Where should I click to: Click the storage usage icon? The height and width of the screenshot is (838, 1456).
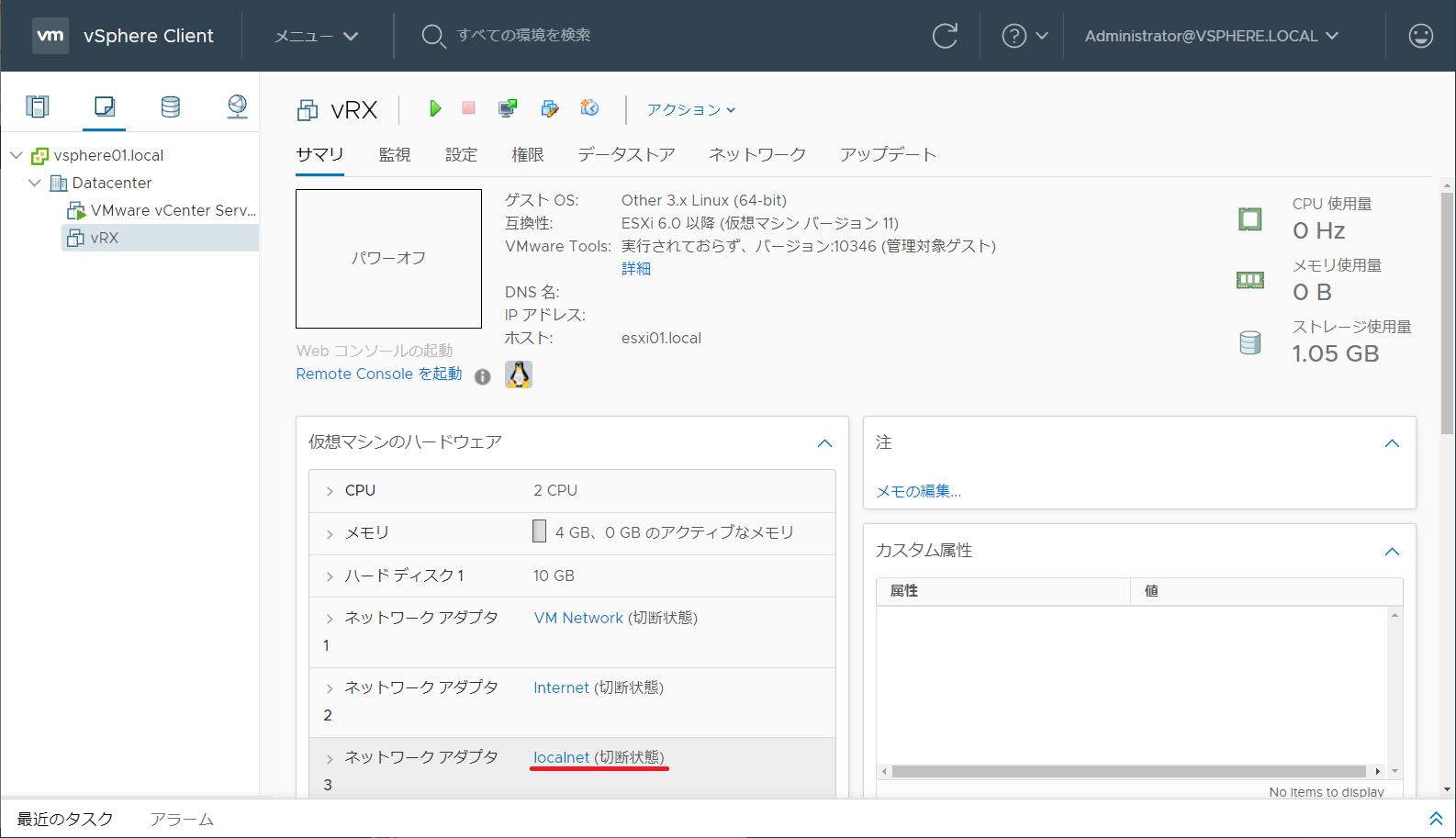1250,343
